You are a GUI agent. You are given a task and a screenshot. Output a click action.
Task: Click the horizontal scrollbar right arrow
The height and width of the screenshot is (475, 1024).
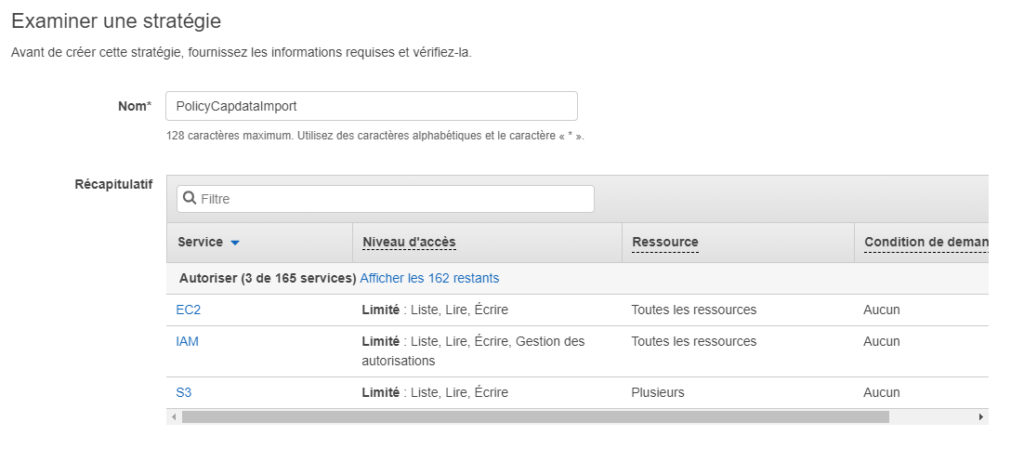click(980, 417)
